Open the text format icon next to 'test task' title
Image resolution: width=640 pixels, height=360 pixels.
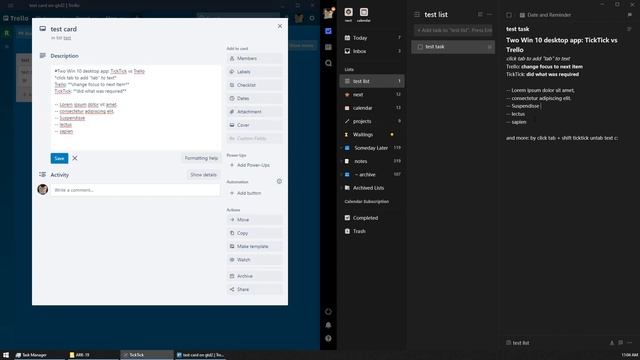point(629,29)
